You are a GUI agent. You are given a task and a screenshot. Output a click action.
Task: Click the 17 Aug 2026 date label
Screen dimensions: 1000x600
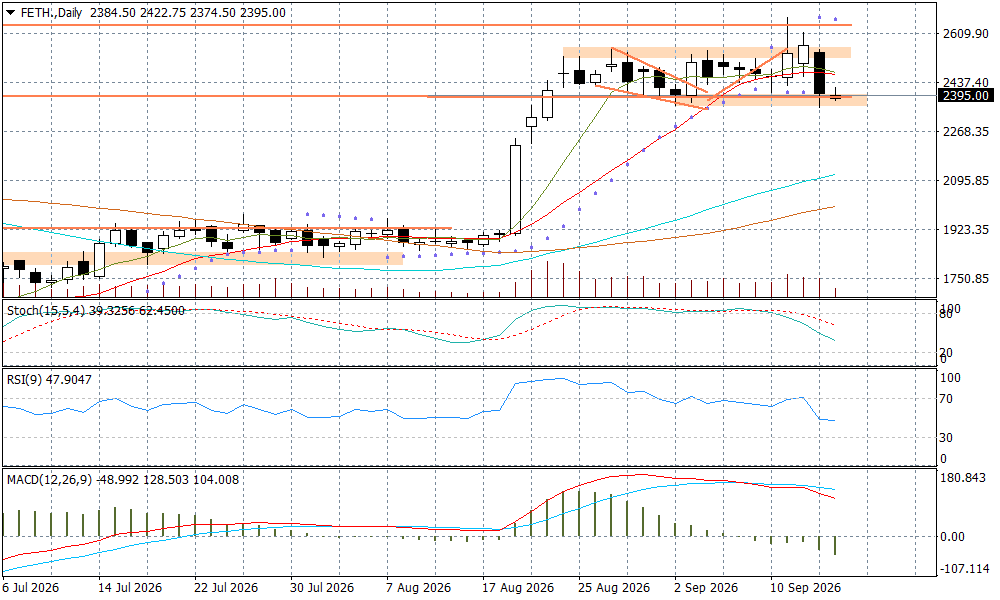tap(517, 588)
